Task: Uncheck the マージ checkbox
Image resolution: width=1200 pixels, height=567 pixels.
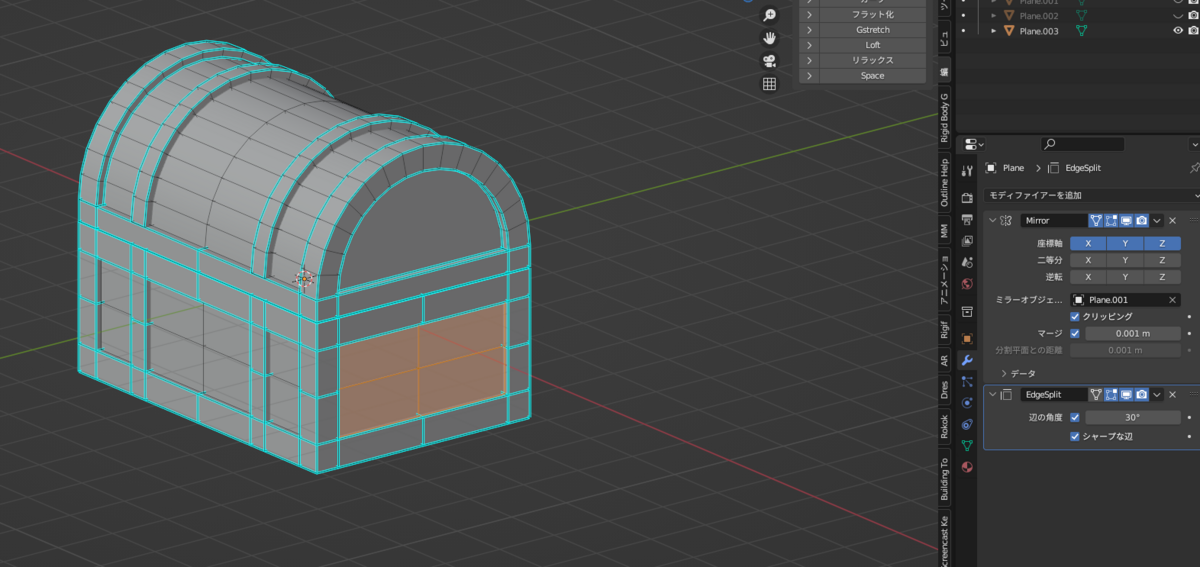Action: [1075, 333]
